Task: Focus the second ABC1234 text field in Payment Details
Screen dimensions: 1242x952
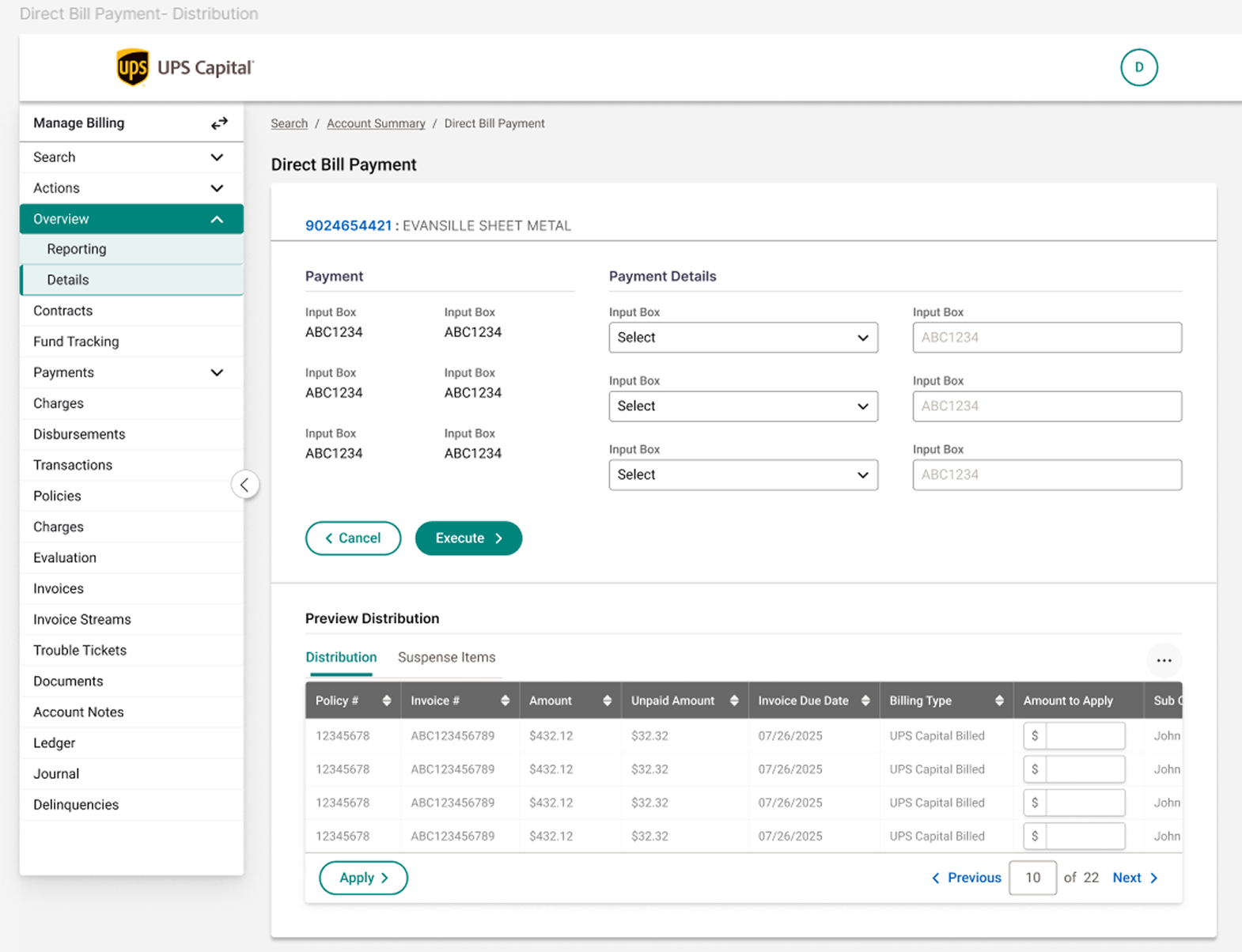Action: (1047, 406)
